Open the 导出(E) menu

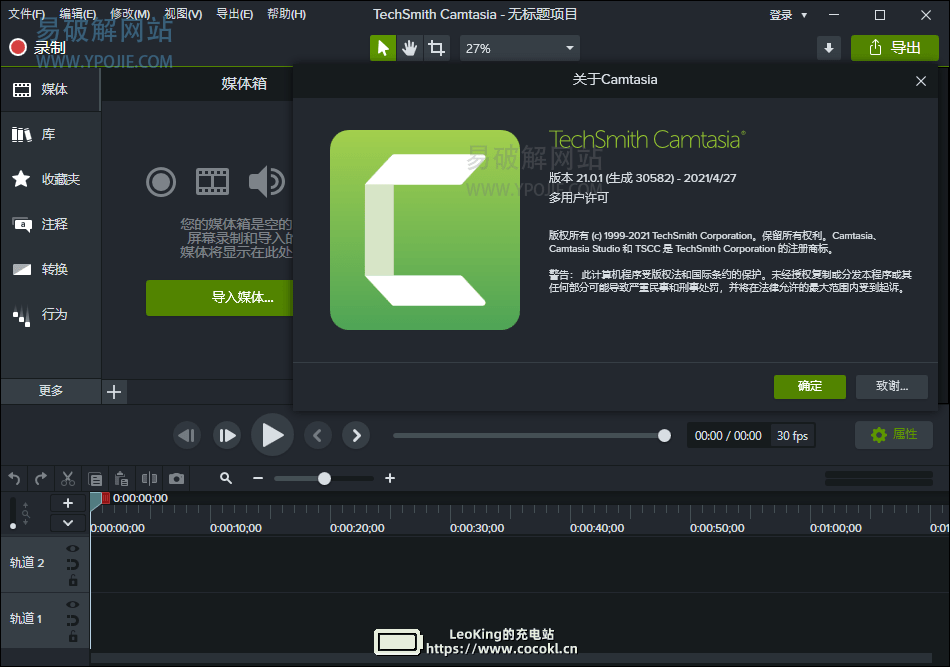coord(234,14)
